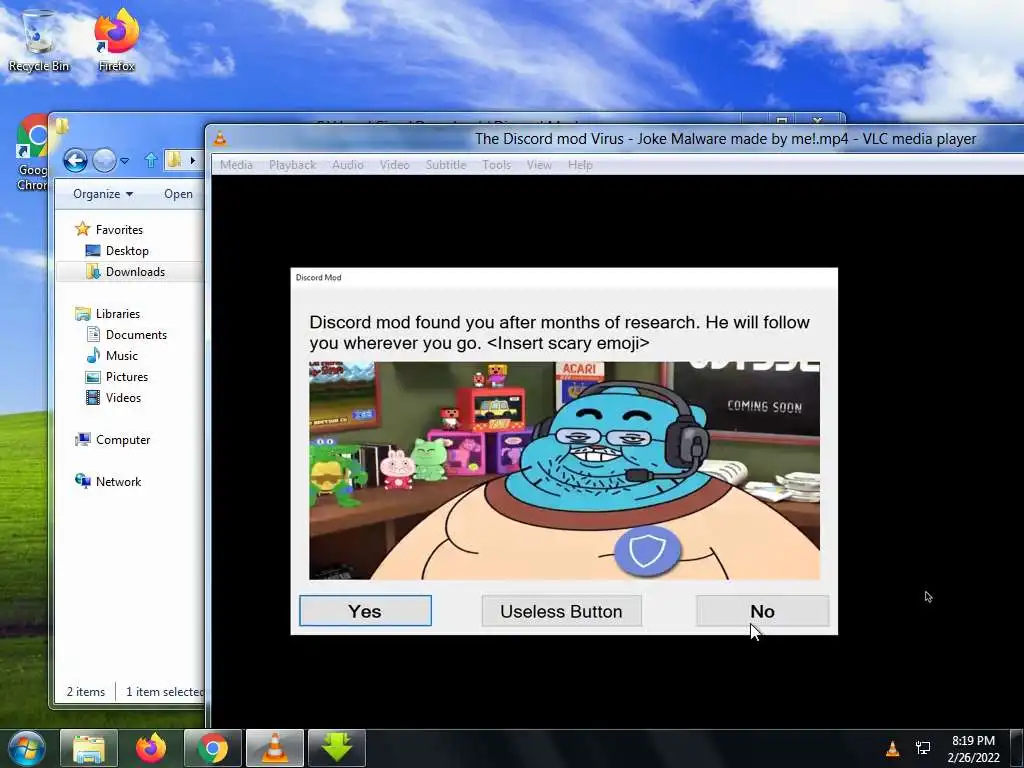This screenshot has height=768, width=1024.
Task: Open File Explorer from the taskbar
Action: point(89,748)
